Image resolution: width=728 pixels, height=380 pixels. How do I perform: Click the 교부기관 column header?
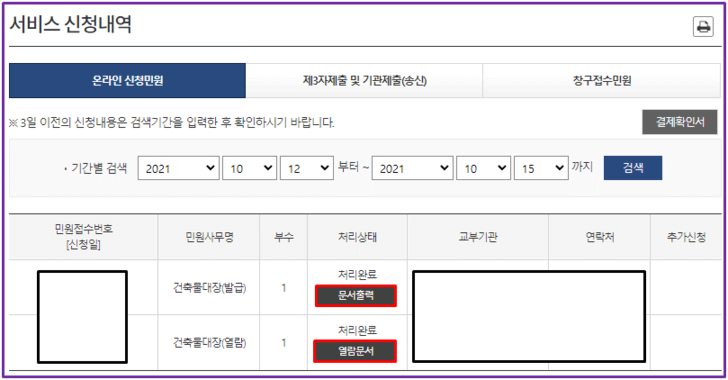click(x=478, y=237)
